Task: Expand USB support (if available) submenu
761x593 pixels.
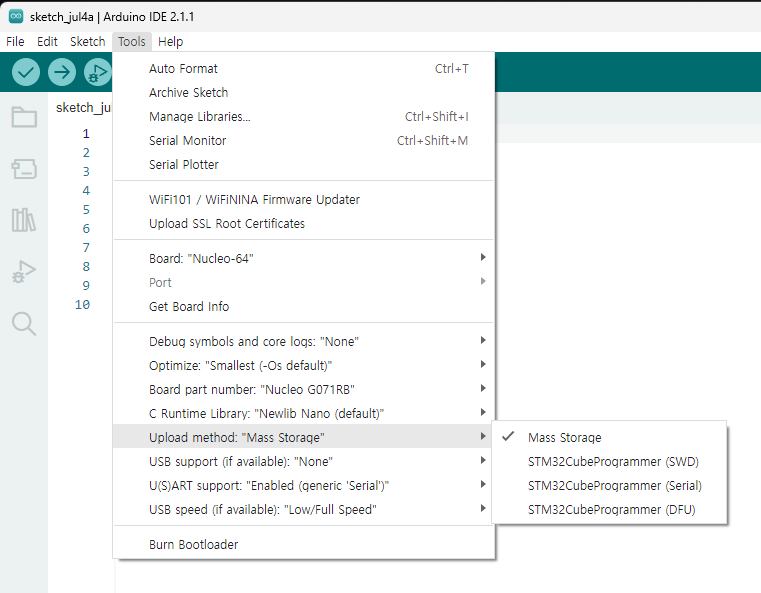Action: coord(304,461)
